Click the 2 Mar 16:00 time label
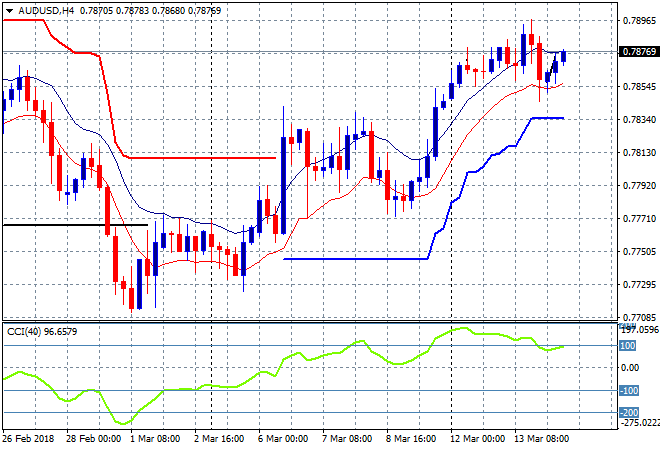Screen dimensions: 660x450 (x=219, y=439)
